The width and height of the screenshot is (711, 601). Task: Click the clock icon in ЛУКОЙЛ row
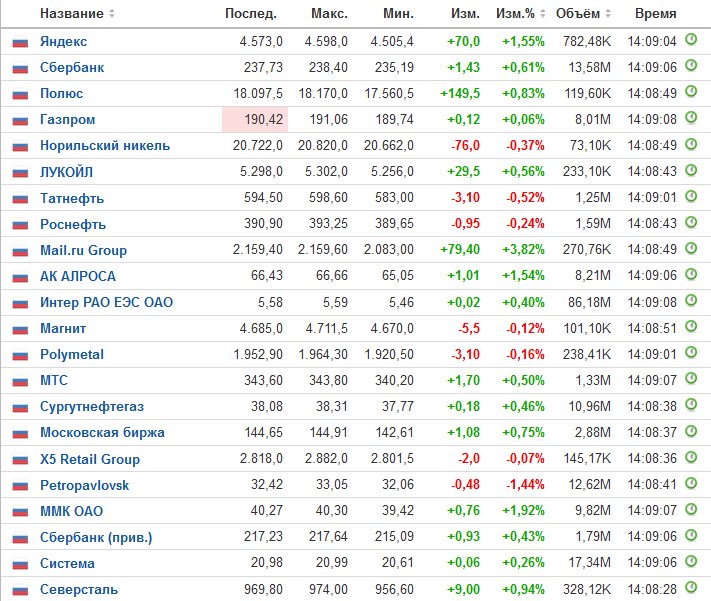[691, 170]
